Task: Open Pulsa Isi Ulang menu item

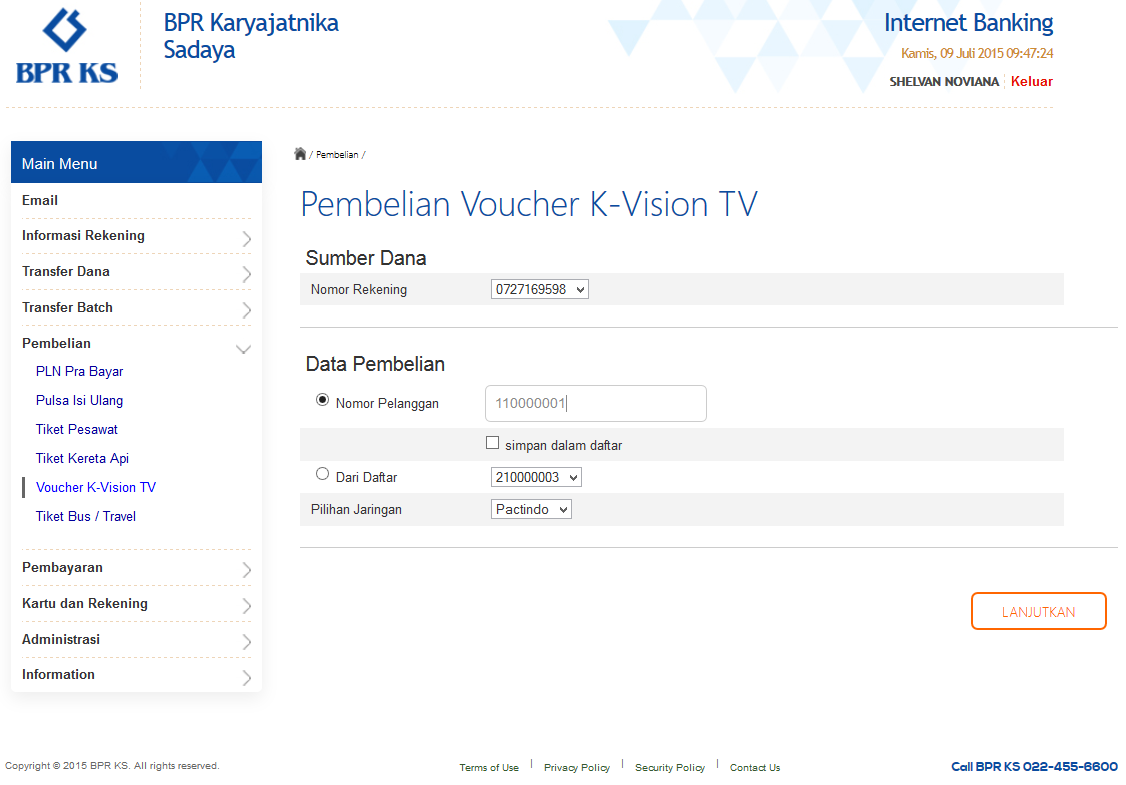Action: coord(80,400)
